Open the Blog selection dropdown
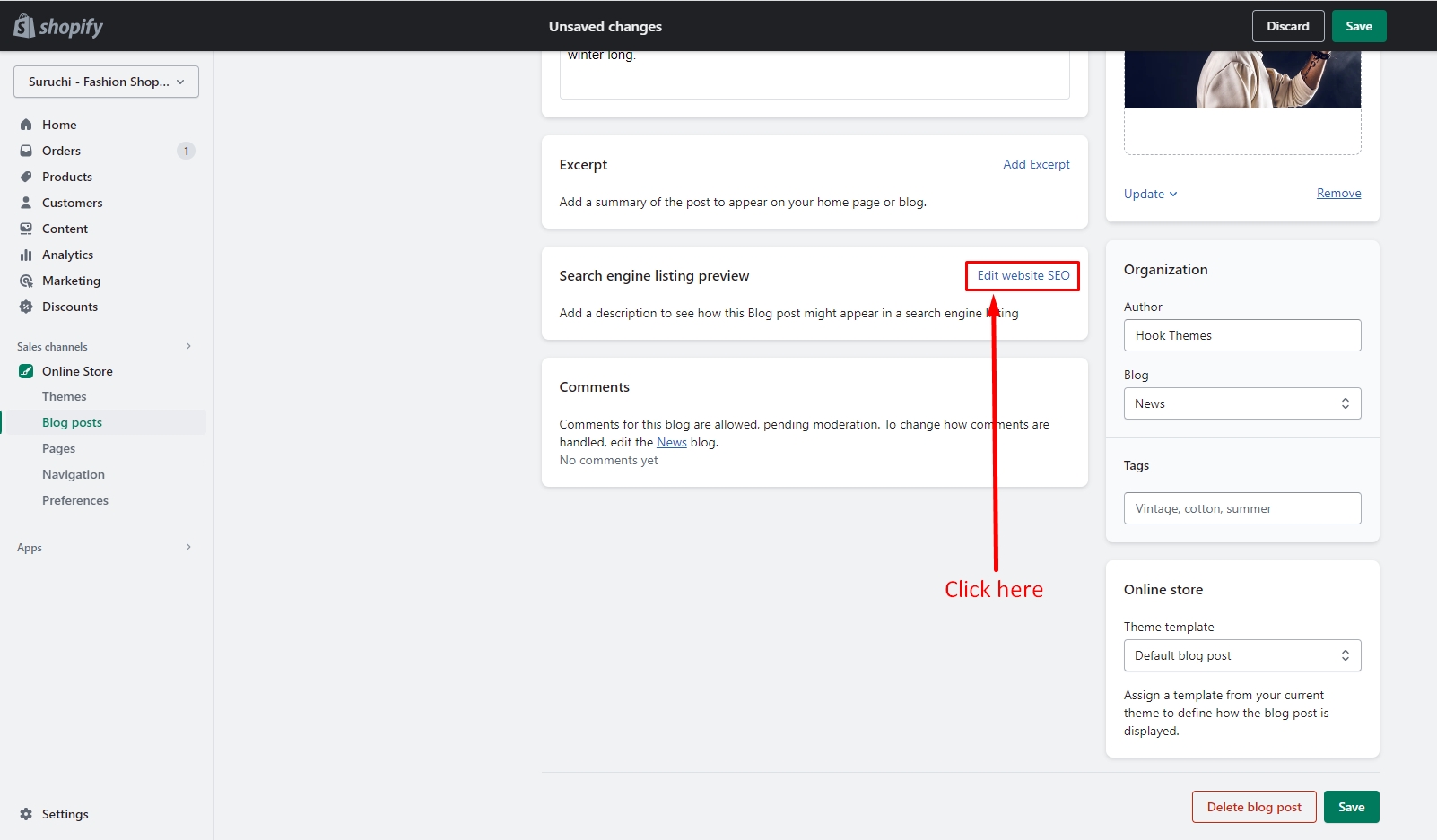 click(1241, 403)
